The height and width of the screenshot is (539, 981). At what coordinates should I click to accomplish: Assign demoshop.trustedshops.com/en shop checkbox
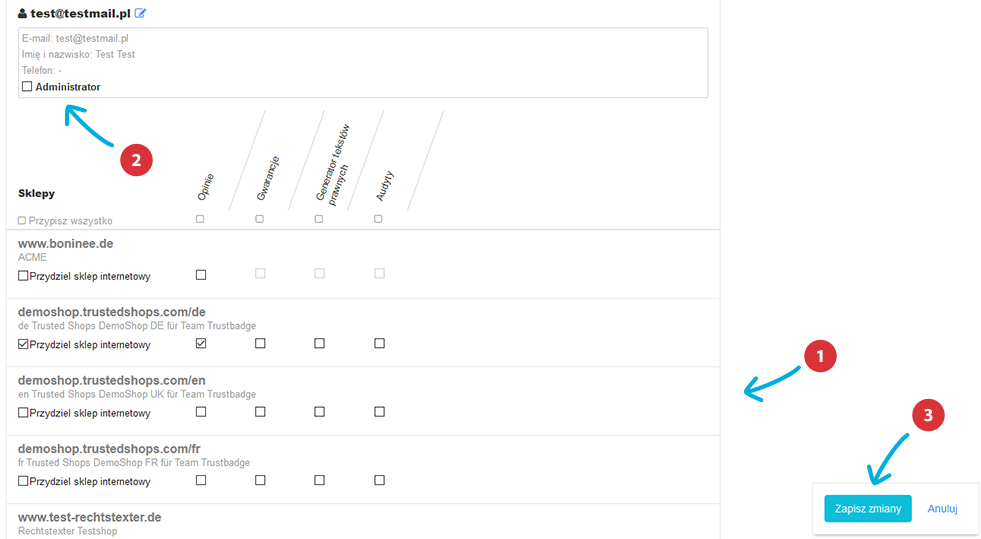(23, 413)
